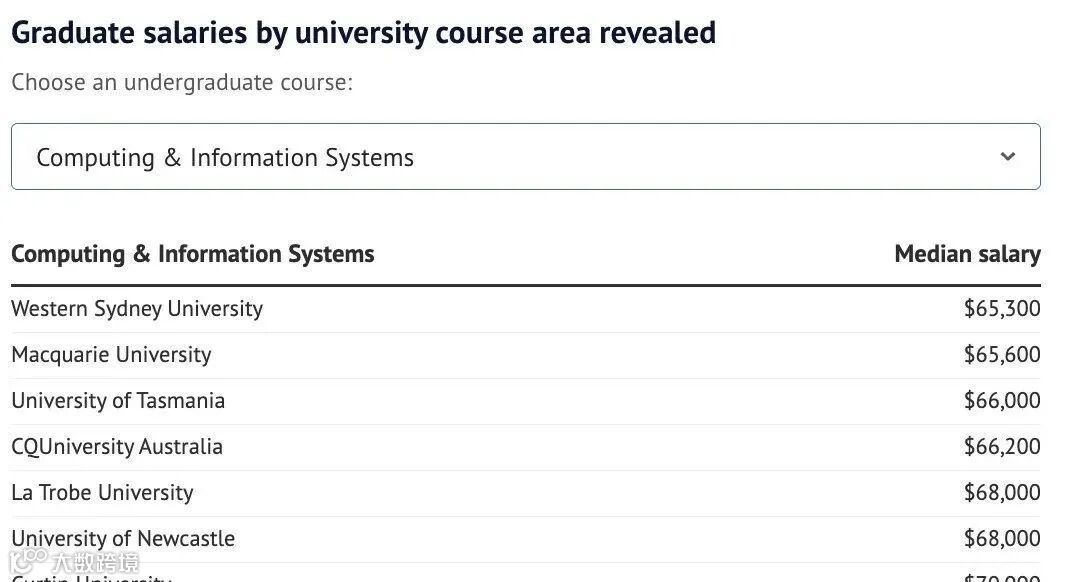The width and height of the screenshot is (1070, 582).
Task: Click the $66,200 salary value
Action: [x=1002, y=446]
